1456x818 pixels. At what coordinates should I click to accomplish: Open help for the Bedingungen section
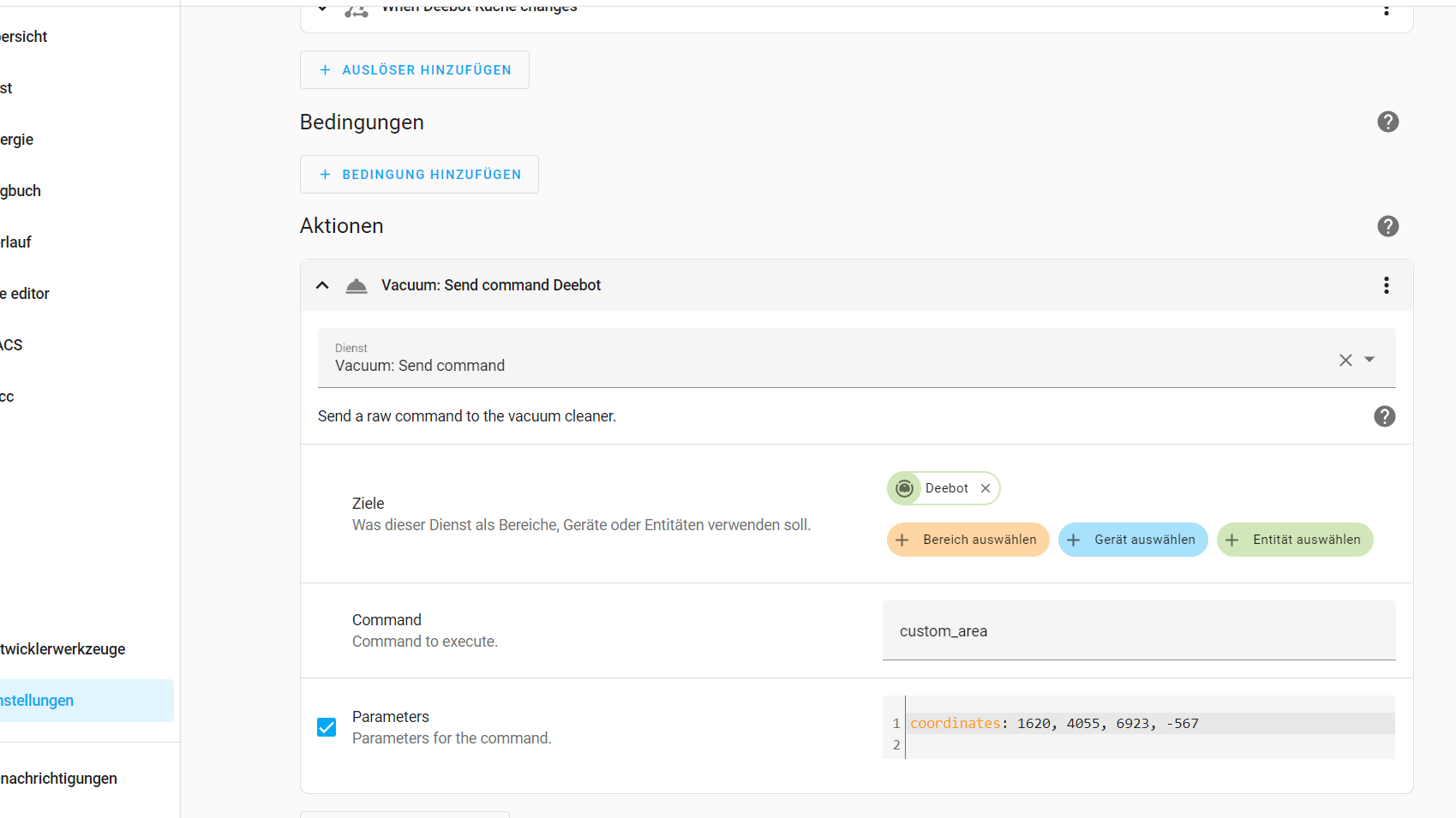(1387, 122)
